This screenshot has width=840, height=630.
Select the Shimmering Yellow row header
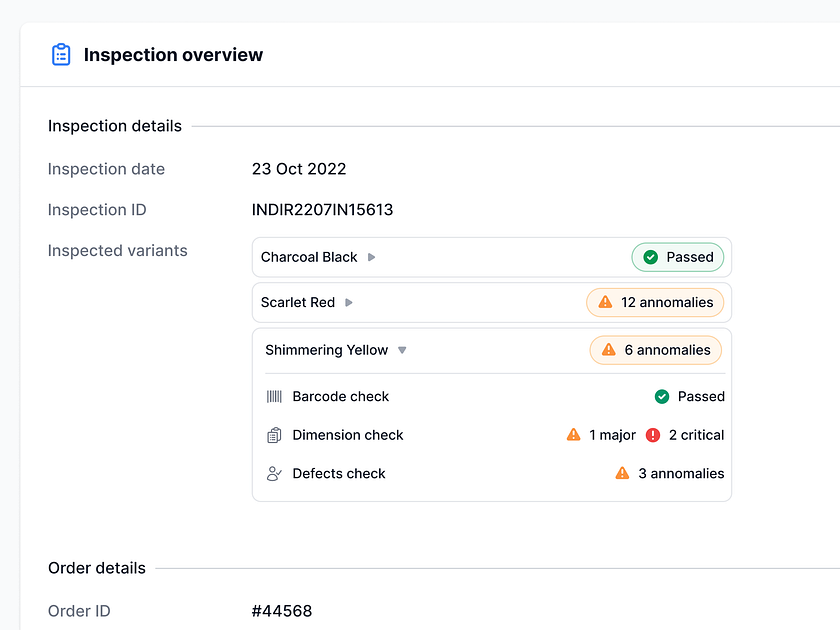[x=325, y=350]
